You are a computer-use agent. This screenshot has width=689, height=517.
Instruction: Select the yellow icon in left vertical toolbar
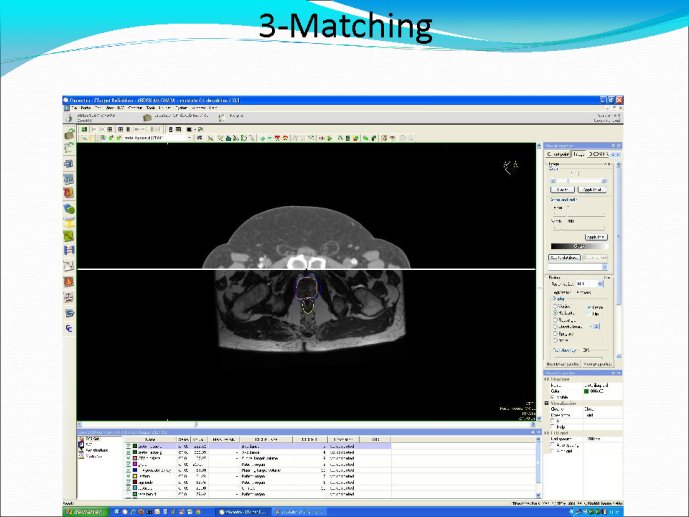69,223
